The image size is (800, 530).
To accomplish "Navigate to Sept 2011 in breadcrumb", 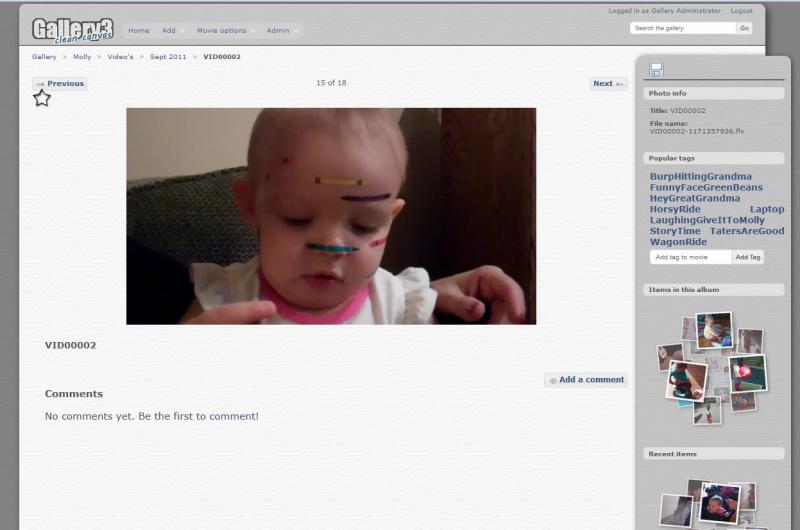I will click(x=168, y=57).
